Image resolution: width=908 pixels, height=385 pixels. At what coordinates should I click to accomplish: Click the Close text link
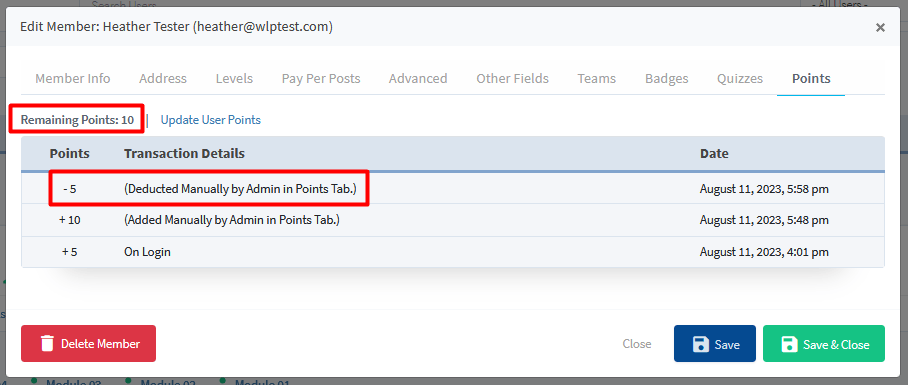[x=637, y=344]
